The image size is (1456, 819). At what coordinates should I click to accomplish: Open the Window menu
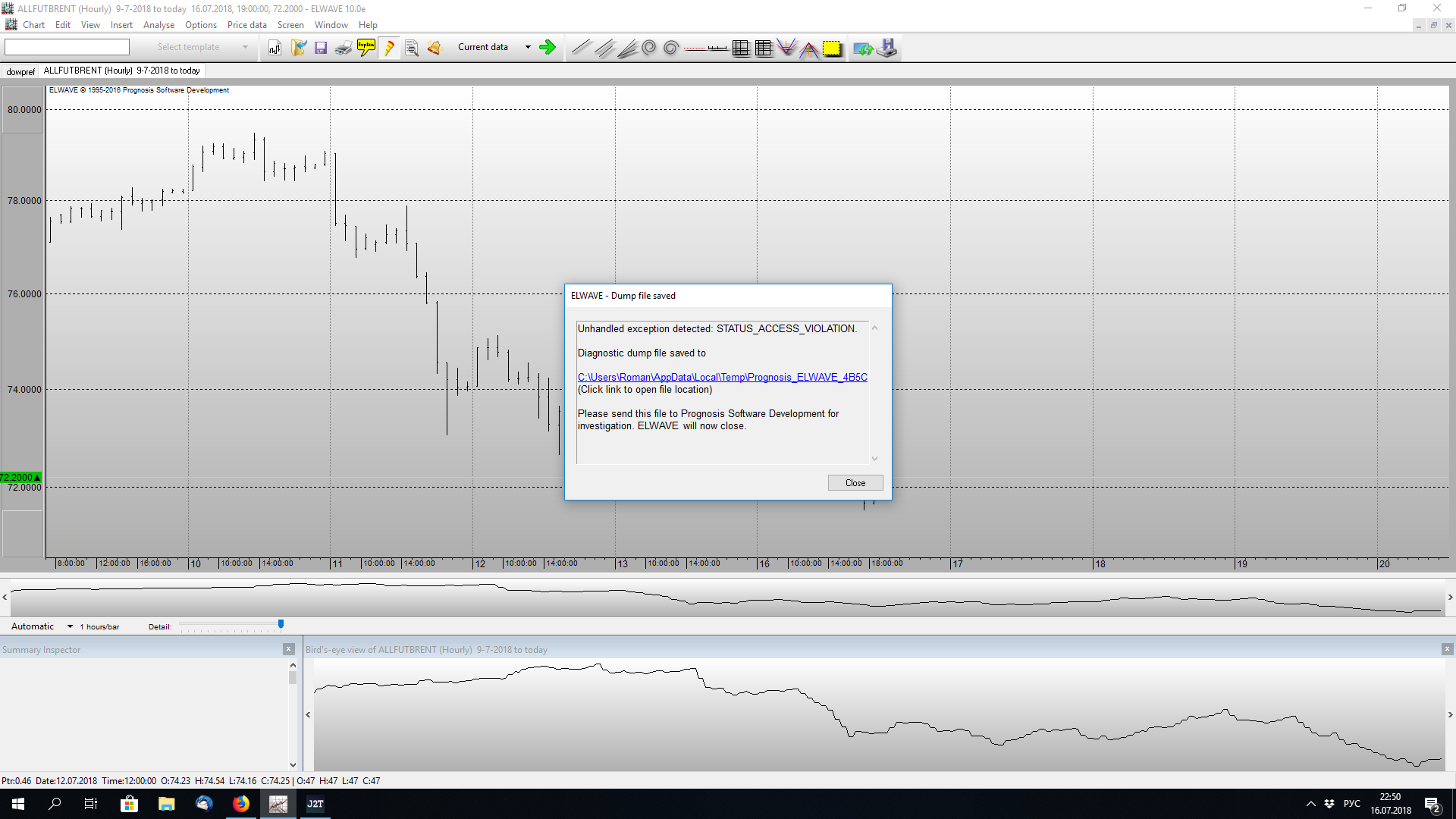pyautogui.click(x=331, y=25)
